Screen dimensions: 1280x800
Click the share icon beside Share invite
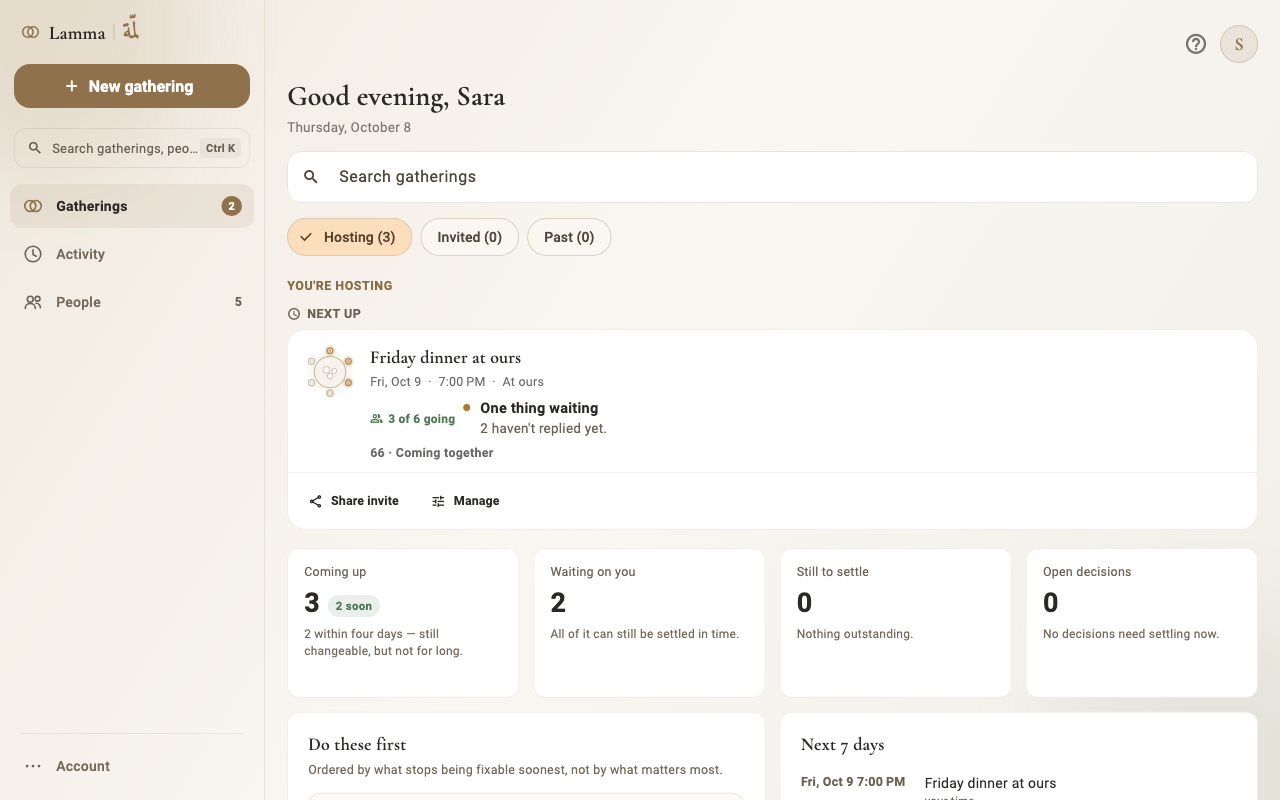[315, 501]
